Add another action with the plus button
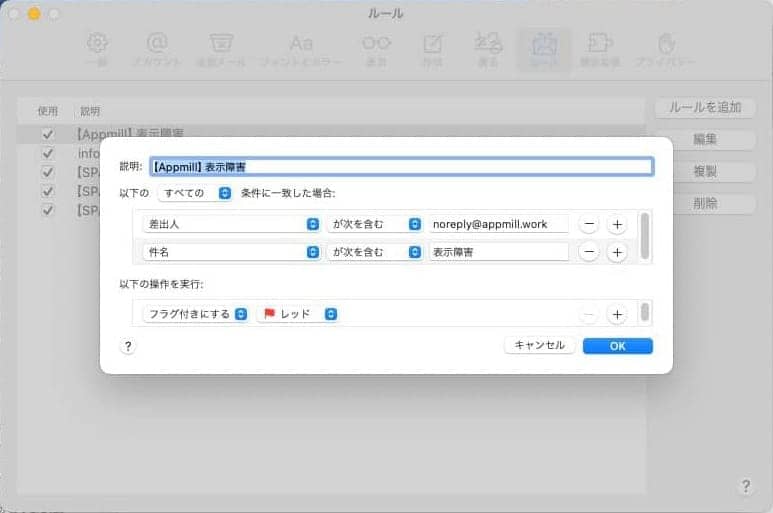The image size is (773, 513). [617, 314]
